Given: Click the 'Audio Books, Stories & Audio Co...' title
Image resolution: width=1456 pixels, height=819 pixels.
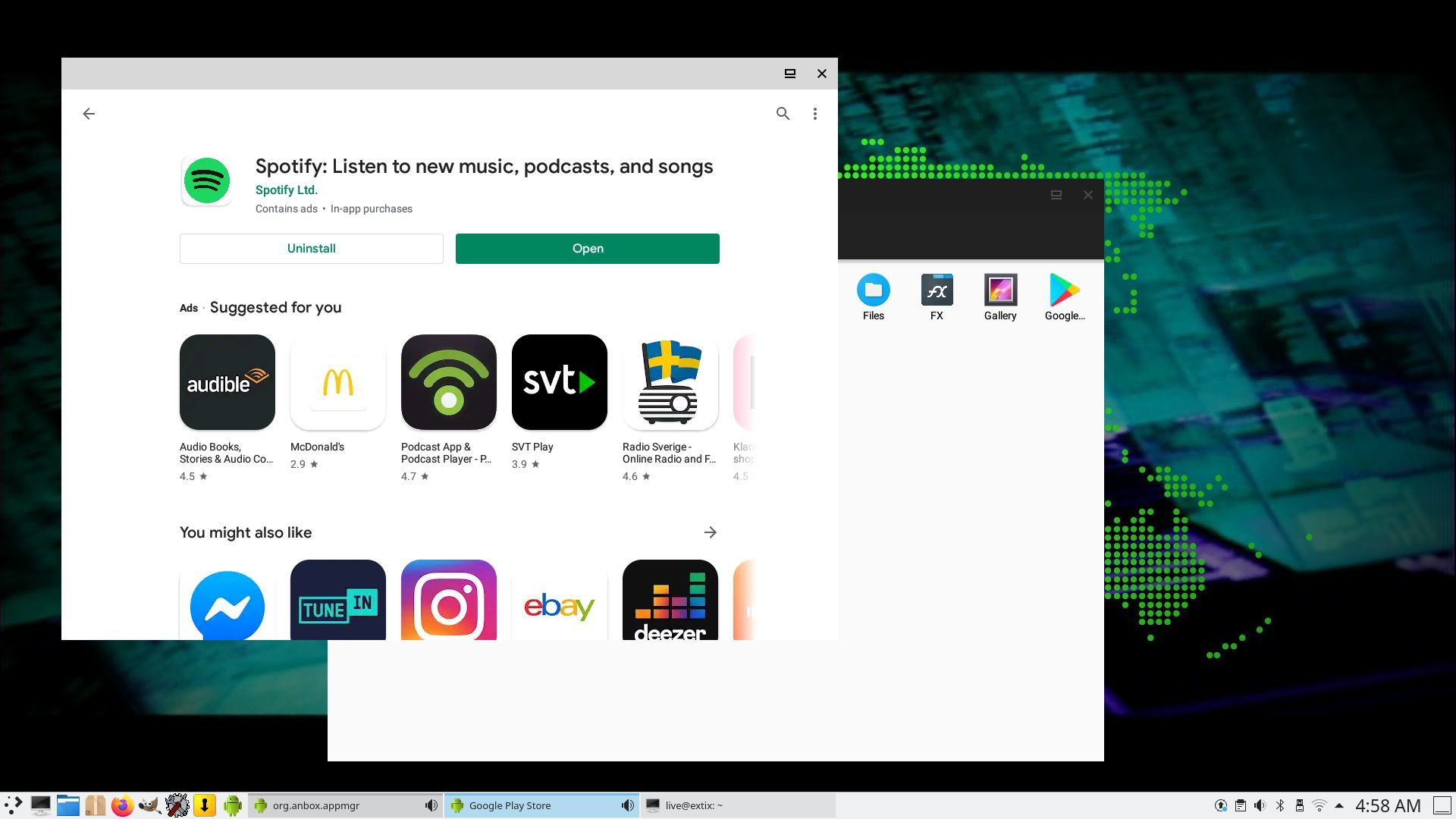Looking at the screenshot, I should (226, 453).
